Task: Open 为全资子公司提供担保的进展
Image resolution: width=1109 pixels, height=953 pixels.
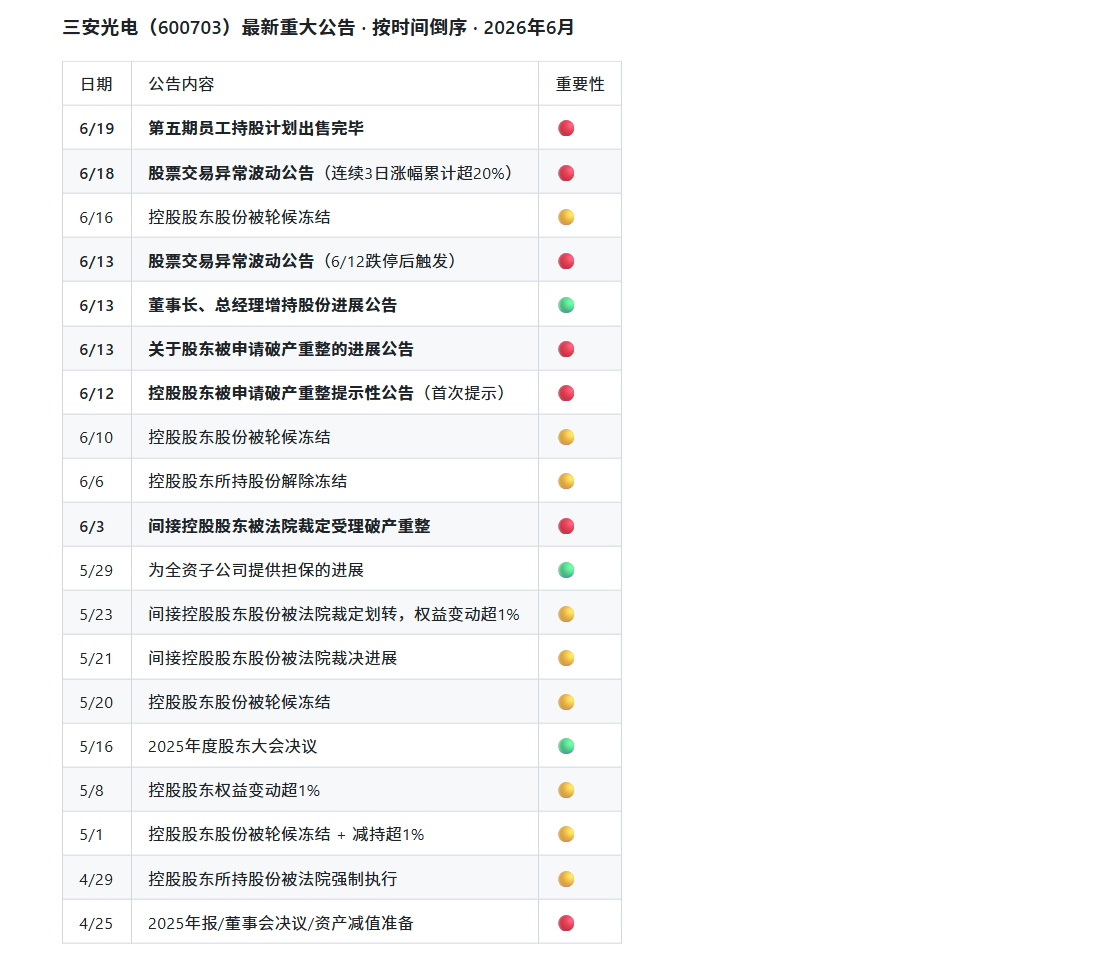Action: tap(256, 570)
